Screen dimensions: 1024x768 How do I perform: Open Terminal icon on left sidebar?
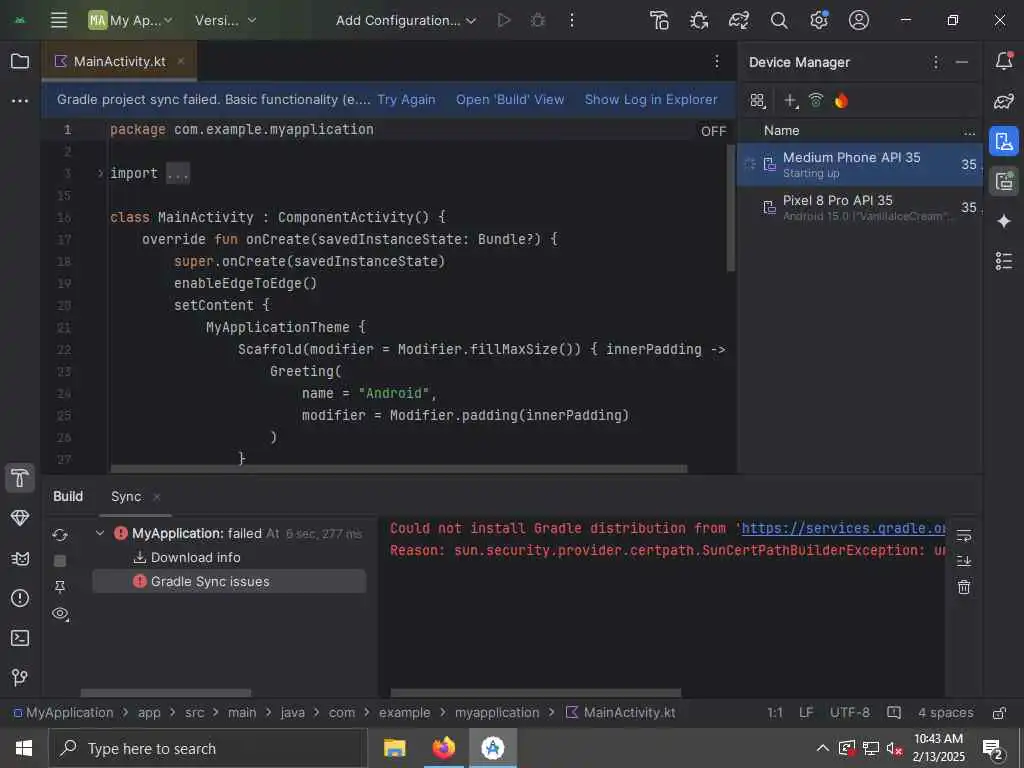[x=20, y=638]
